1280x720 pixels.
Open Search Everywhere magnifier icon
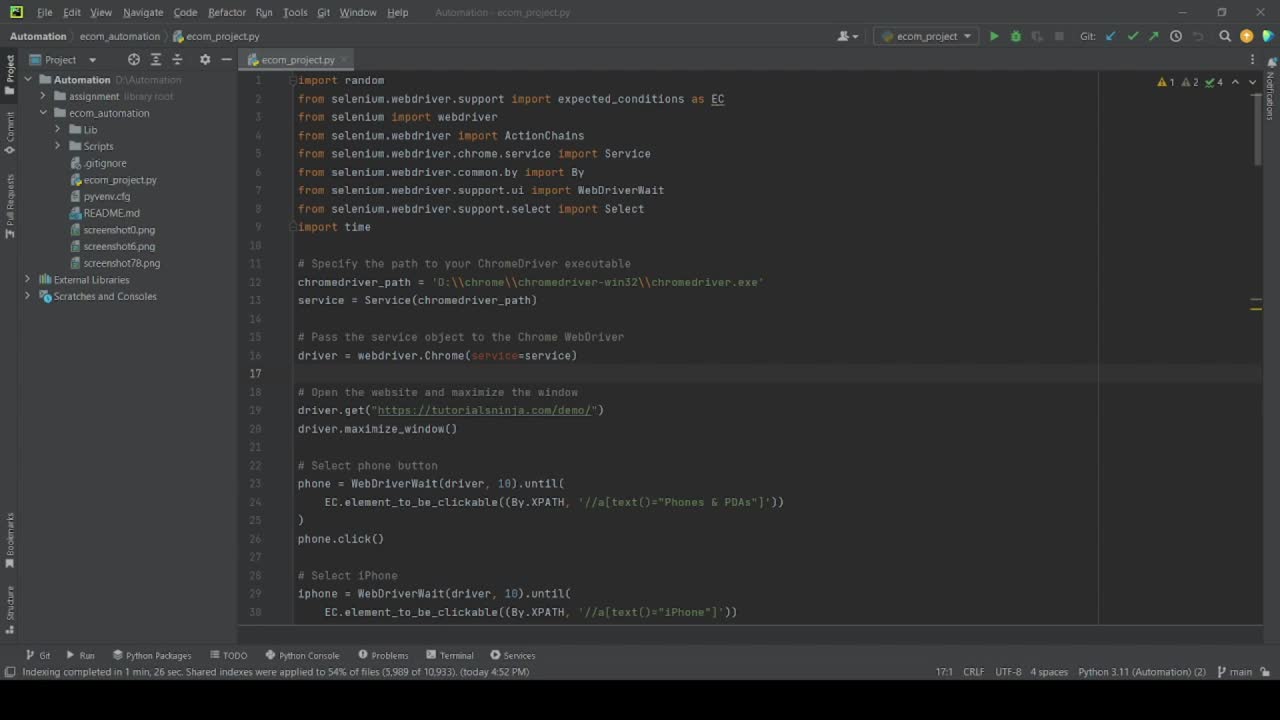point(1225,36)
